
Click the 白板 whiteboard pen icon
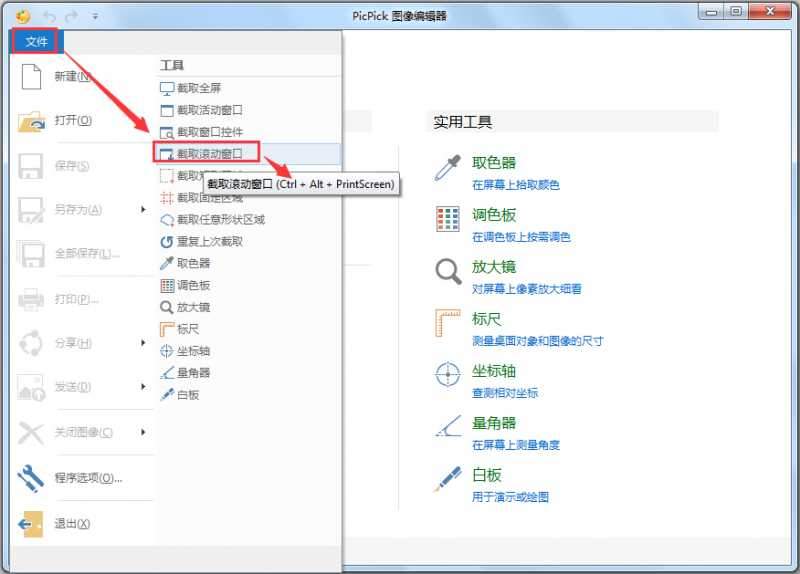[x=447, y=480]
